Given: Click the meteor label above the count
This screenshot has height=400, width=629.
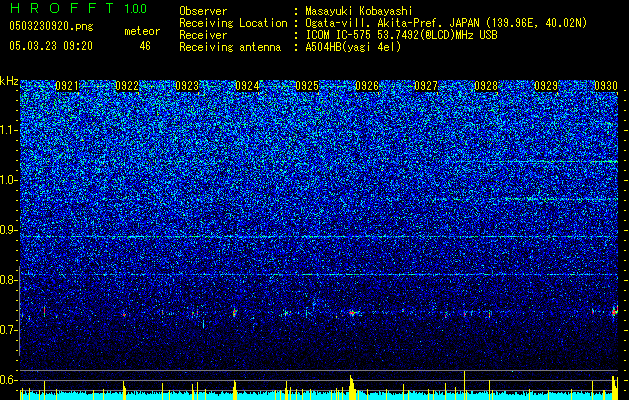Looking at the screenshot, I should coord(142,31).
